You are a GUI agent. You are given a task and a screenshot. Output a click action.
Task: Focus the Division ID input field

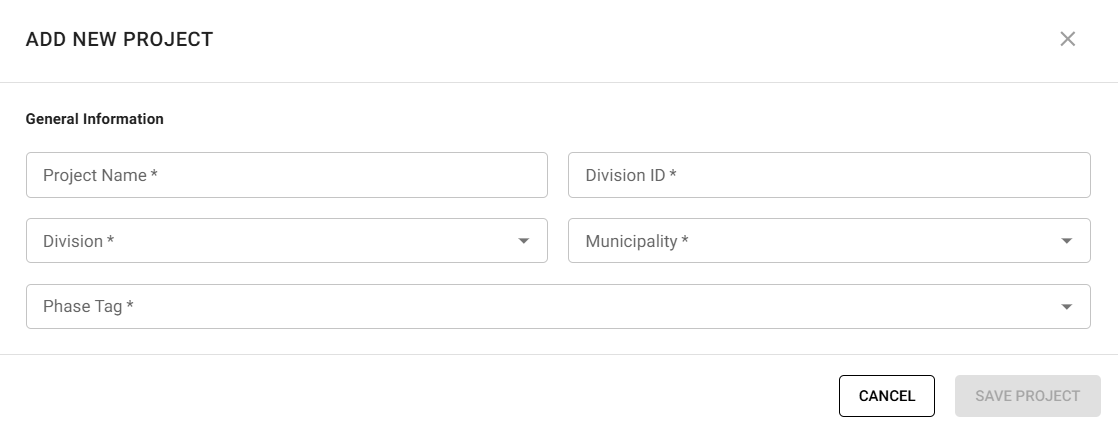coord(828,175)
